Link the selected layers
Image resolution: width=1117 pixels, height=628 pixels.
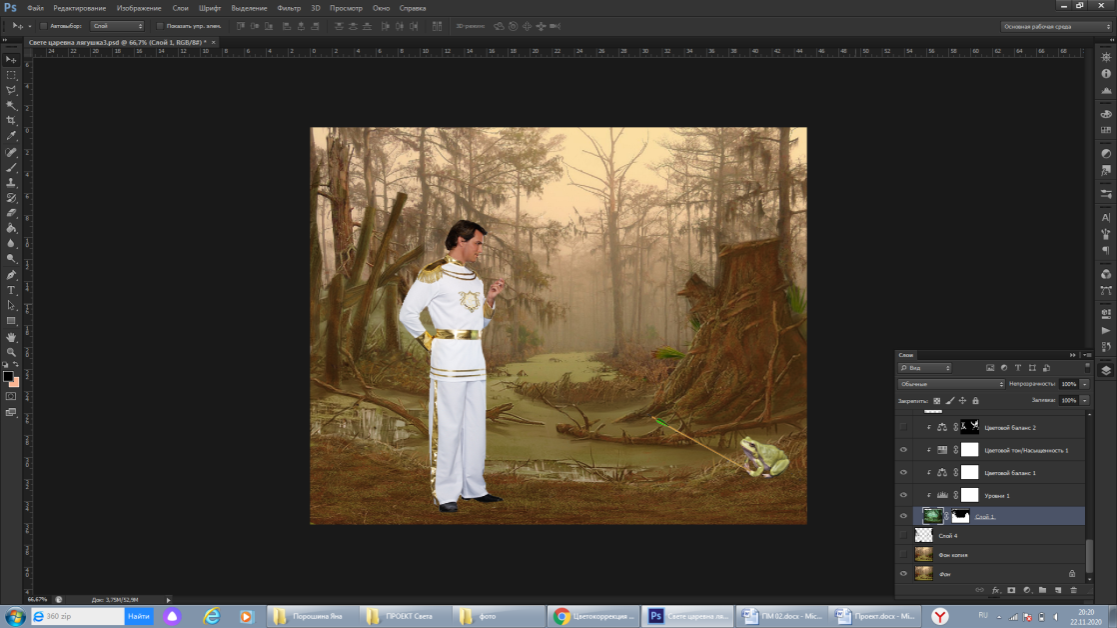(980, 590)
